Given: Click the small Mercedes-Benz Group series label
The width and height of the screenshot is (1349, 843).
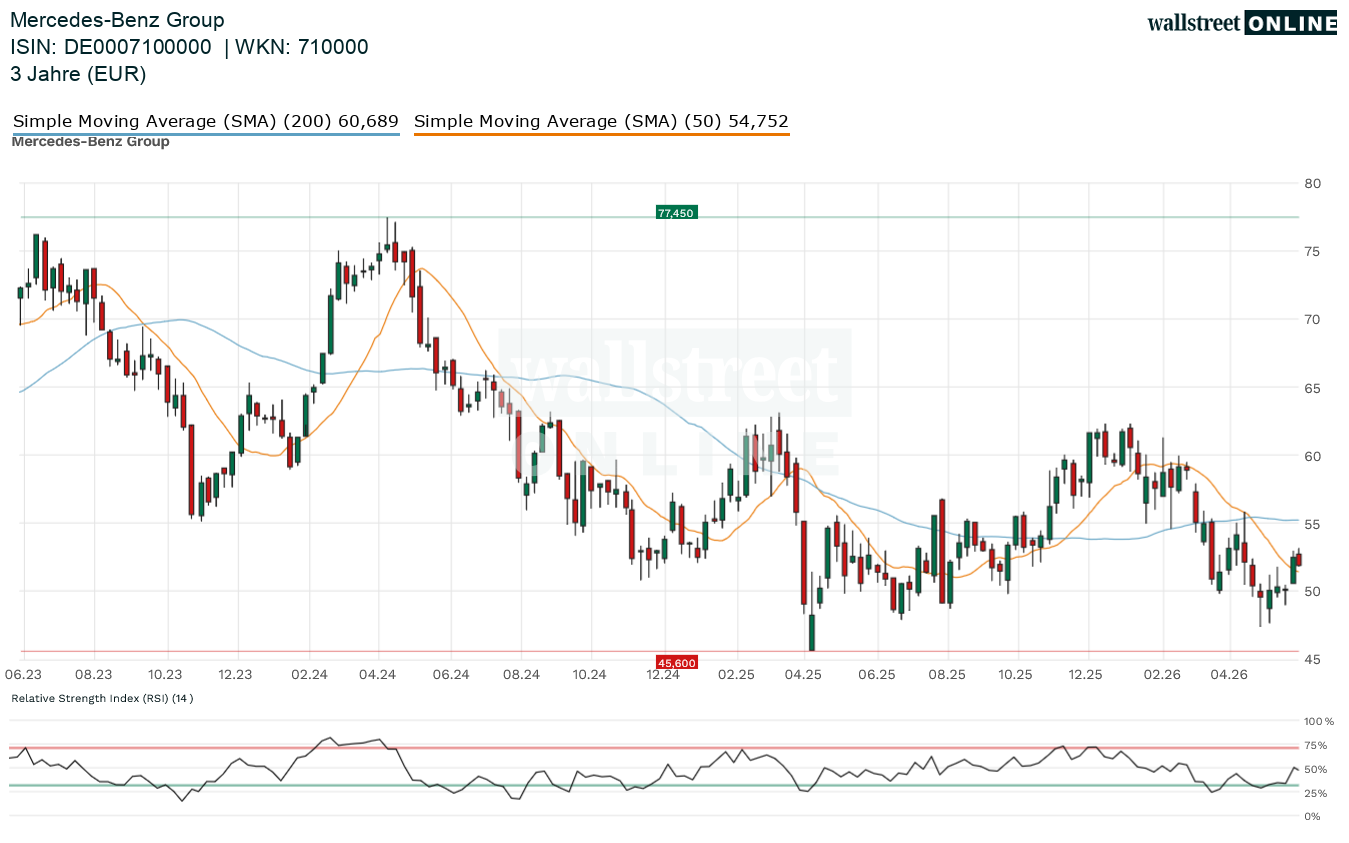Looking at the screenshot, I should point(90,142).
